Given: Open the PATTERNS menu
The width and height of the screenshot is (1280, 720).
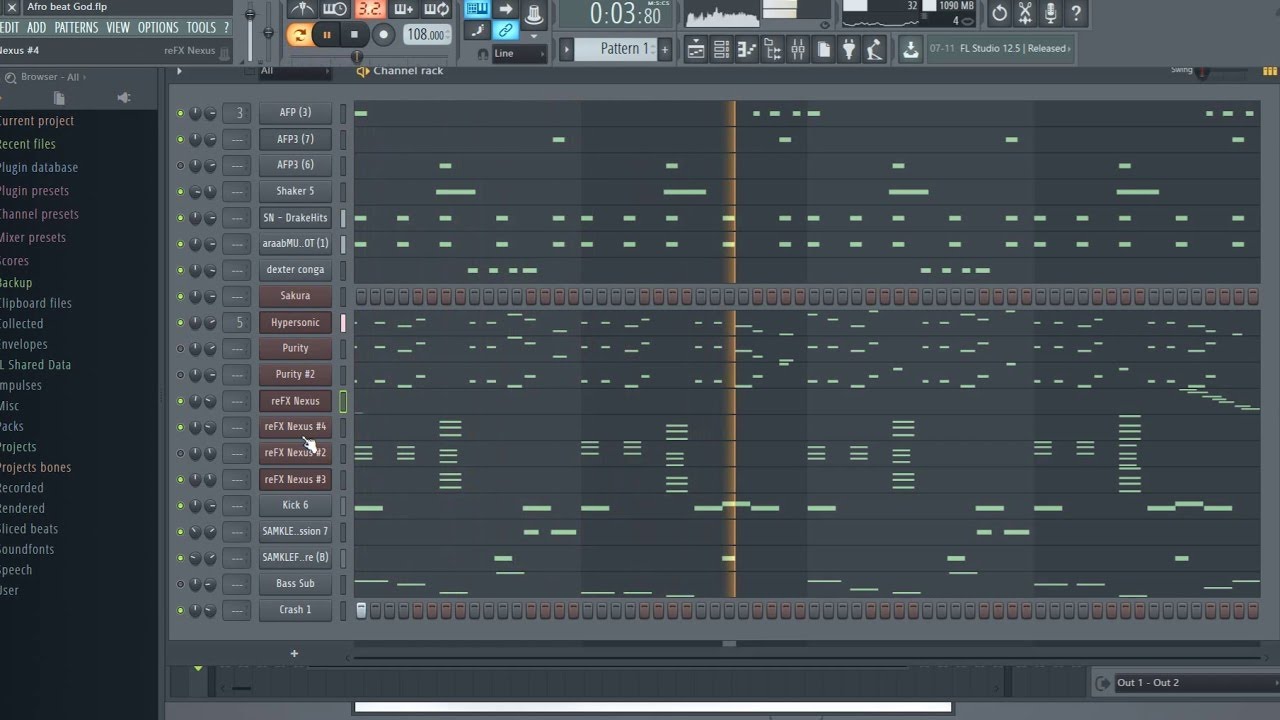Looking at the screenshot, I should click(x=76, y=28).
